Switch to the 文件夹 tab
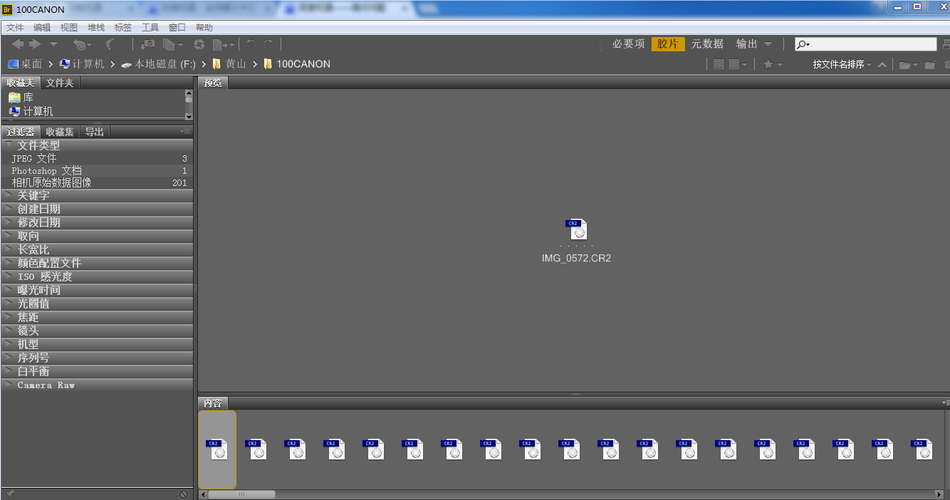 click(59, 83)
